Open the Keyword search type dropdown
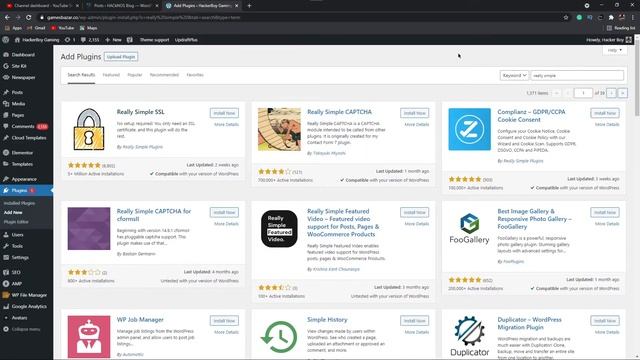The height and width of the screenshot is (360, 640). (514, 76)
